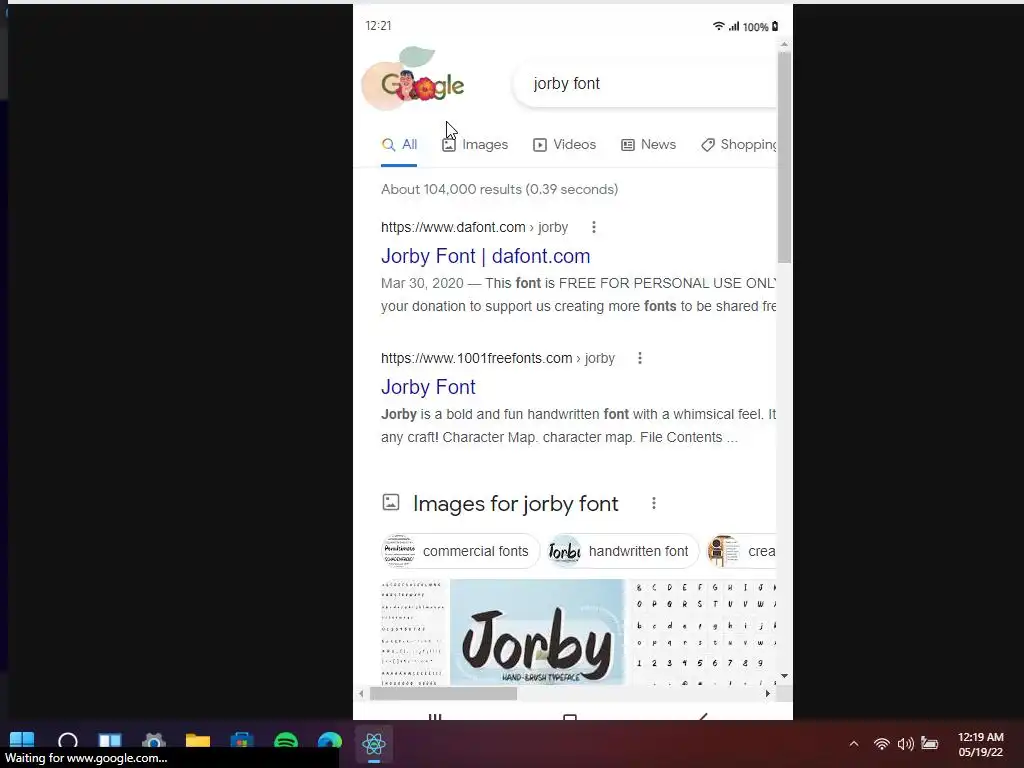Click the horizontal scroll right arrow
Image resolution: width=1024 pixels, height=768 pixels.
coord(768,694)
